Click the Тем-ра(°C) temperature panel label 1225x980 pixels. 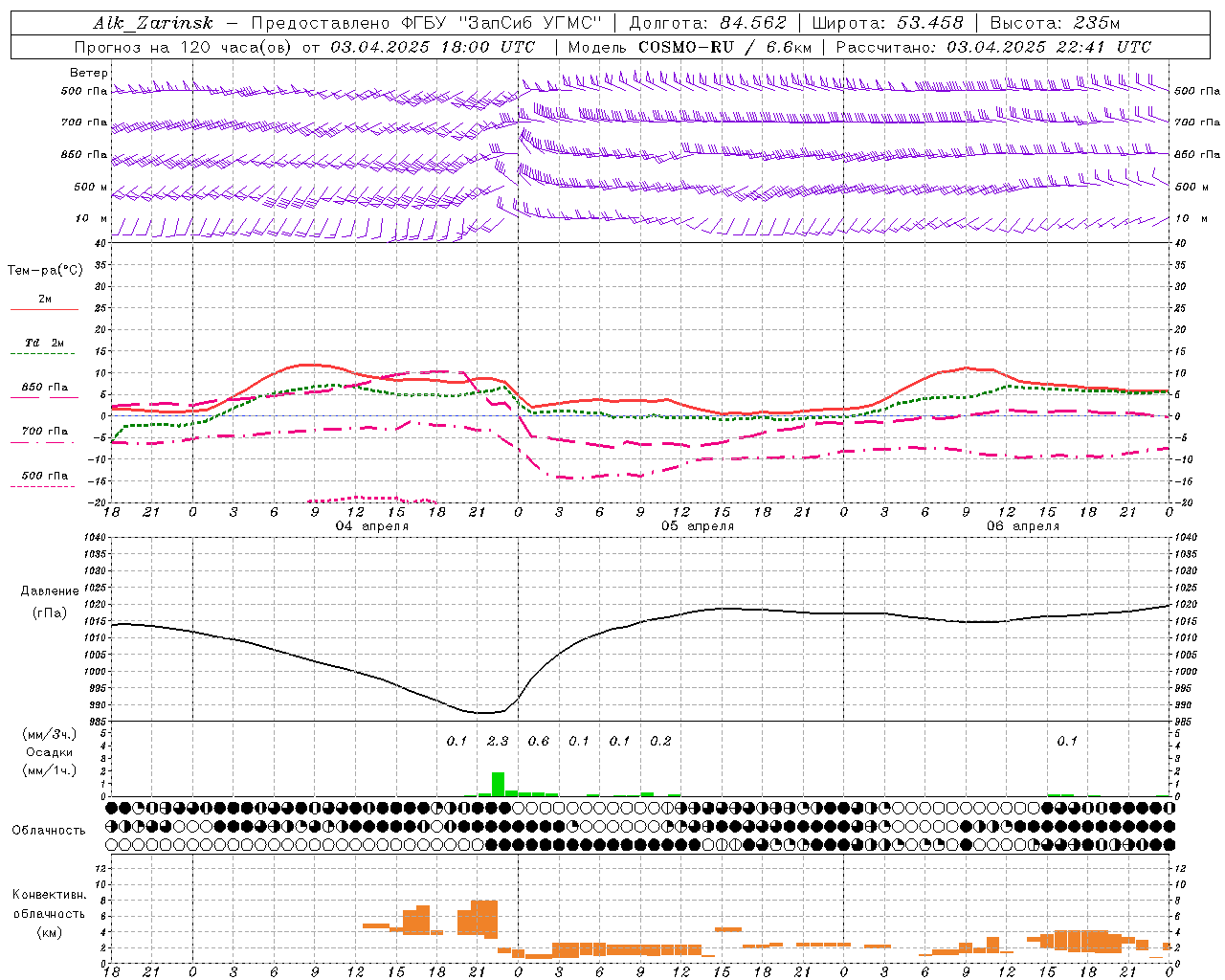(45, 271)
